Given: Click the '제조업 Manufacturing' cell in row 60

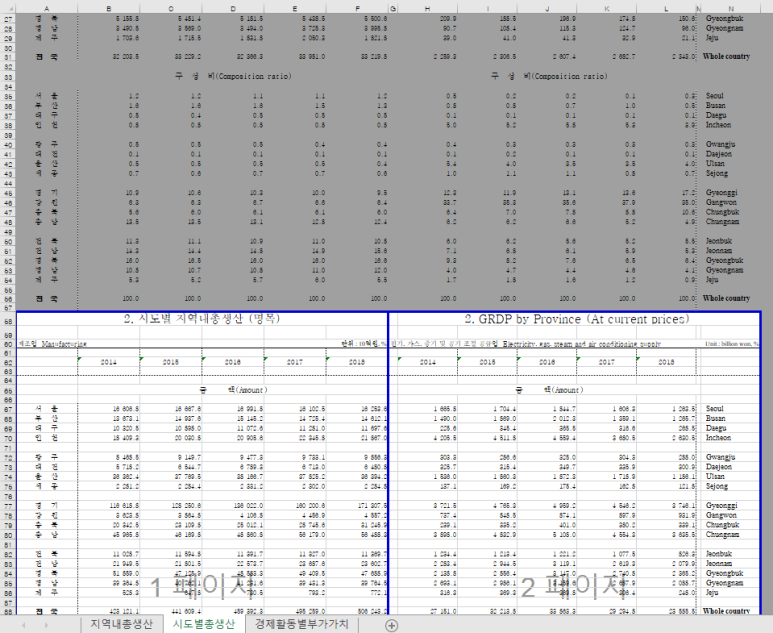Looking at the screenshot, I should [52, 344].
